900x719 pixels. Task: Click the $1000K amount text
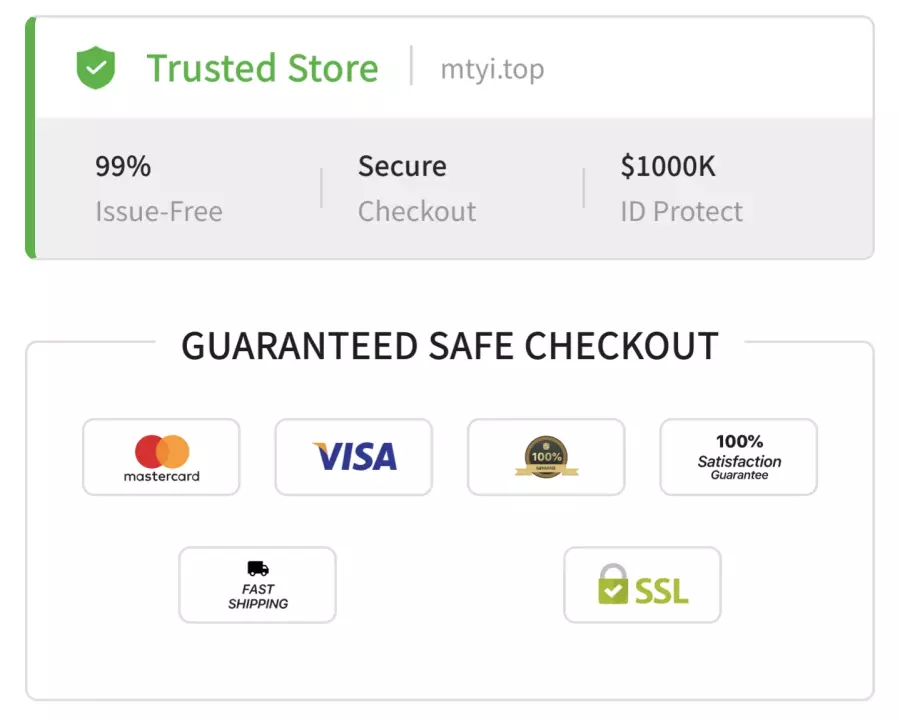coord(668,166)
